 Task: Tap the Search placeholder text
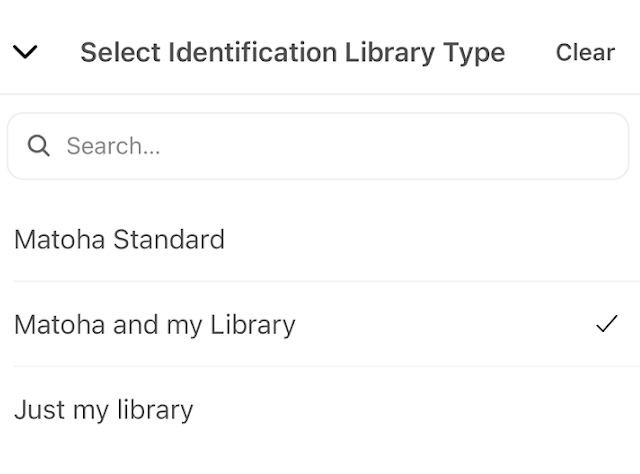(x=113, y=146)
